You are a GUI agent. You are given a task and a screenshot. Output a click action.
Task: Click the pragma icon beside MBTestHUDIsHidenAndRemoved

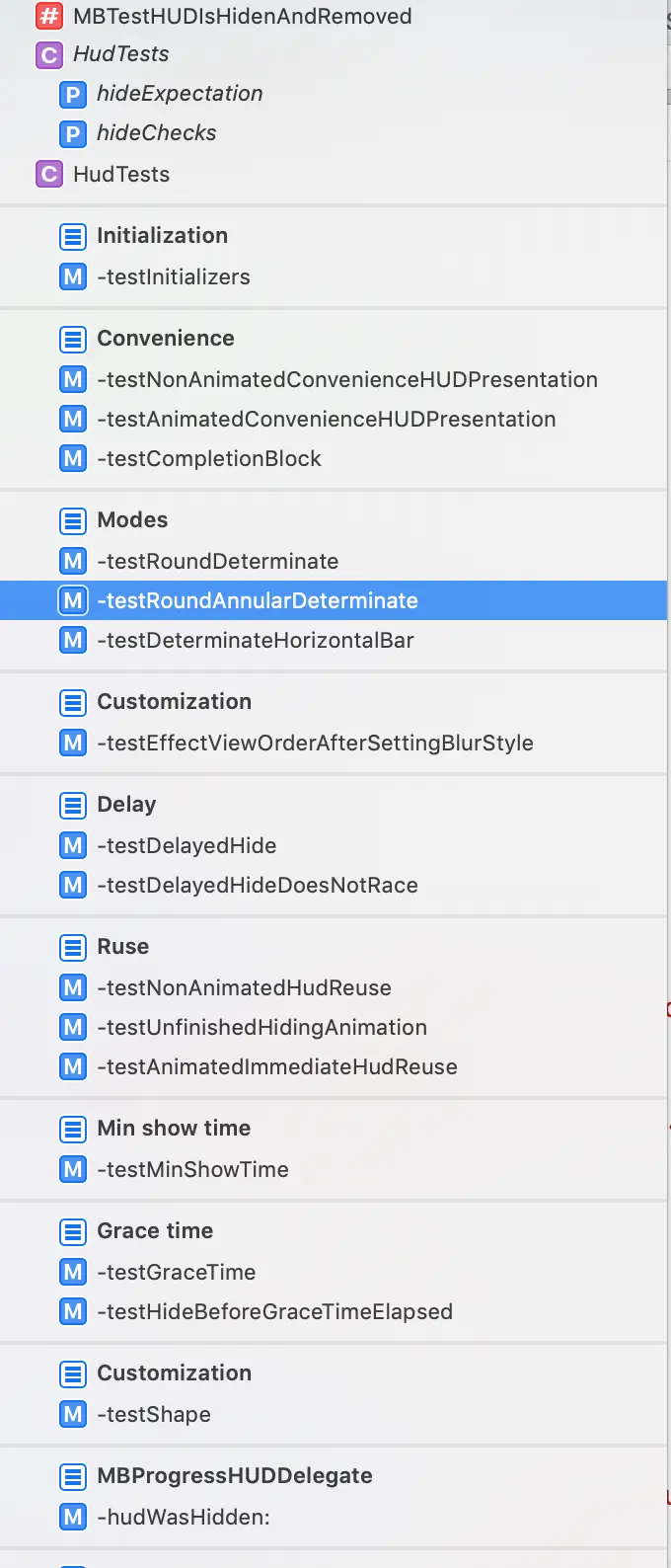[49, 16]
